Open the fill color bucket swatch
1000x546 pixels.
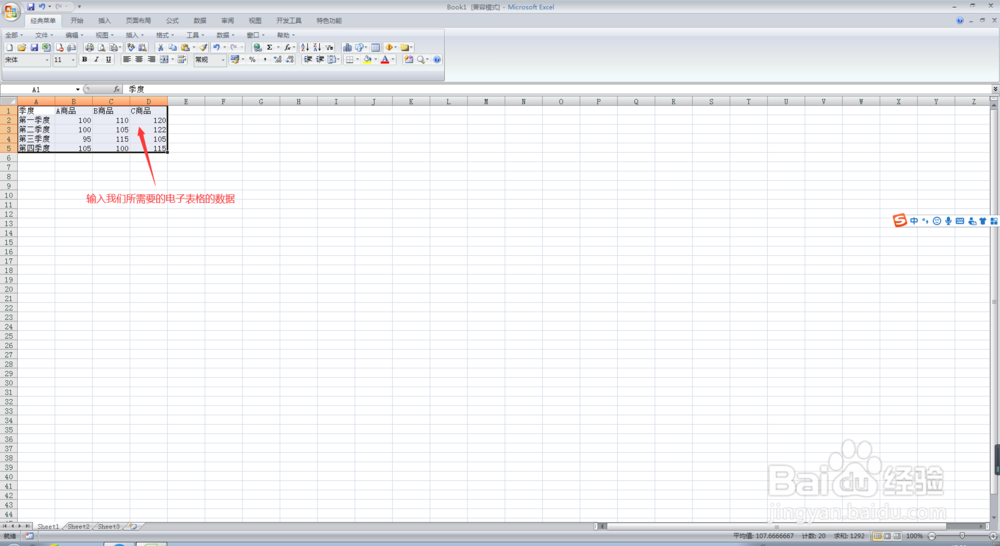pos(367,59)
